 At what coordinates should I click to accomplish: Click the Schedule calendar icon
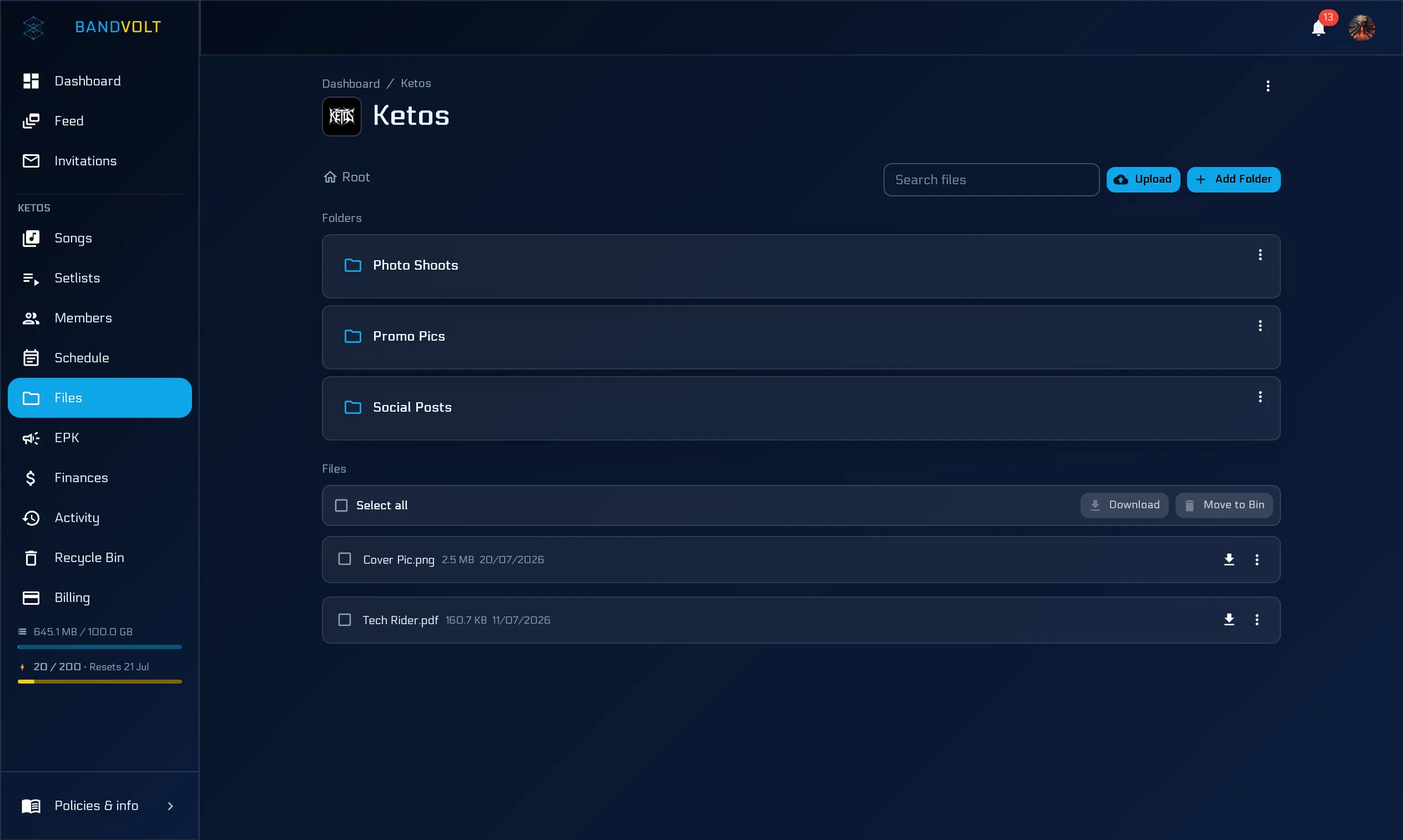pyautogui.click(x=31, y=358)
